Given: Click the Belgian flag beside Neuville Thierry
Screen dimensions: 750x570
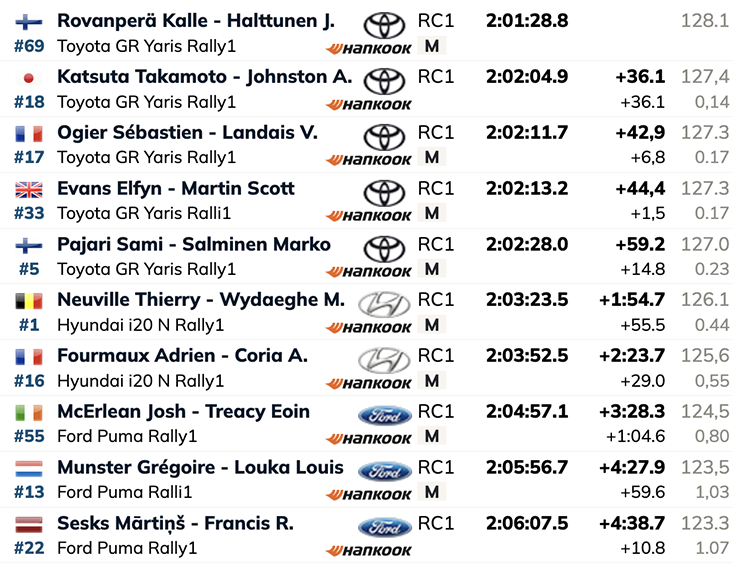Looking at the screenshot, I should coord(29,301).
